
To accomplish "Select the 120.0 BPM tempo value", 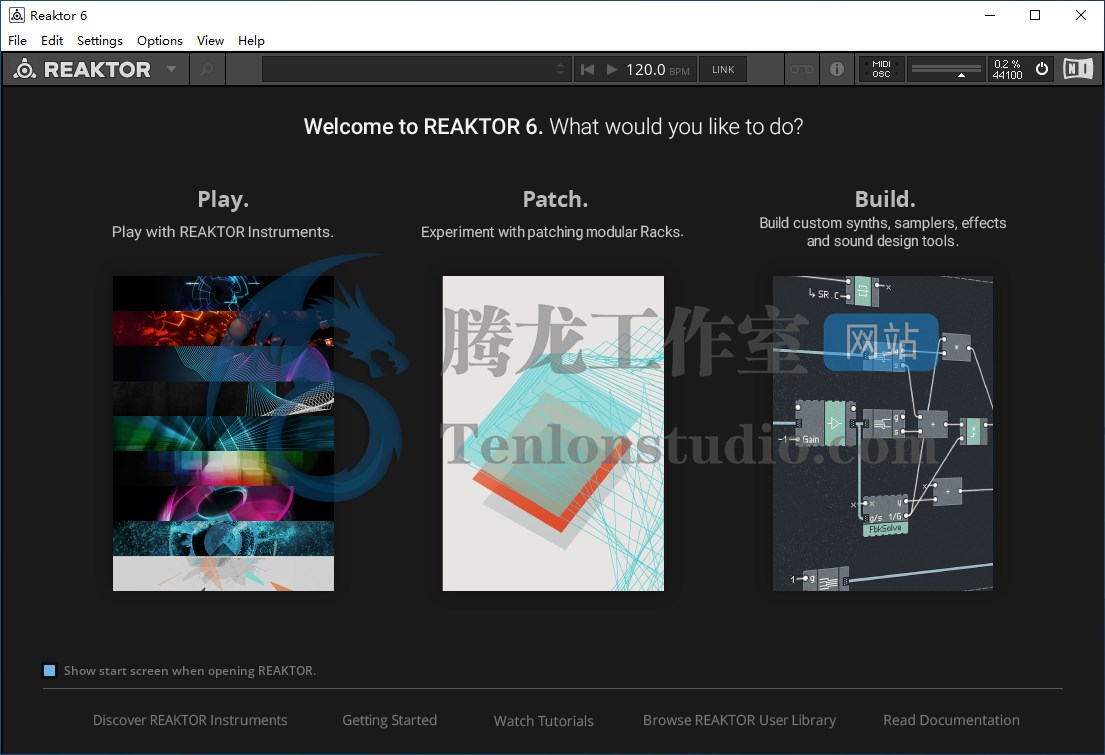I will (x=646, y=69).
